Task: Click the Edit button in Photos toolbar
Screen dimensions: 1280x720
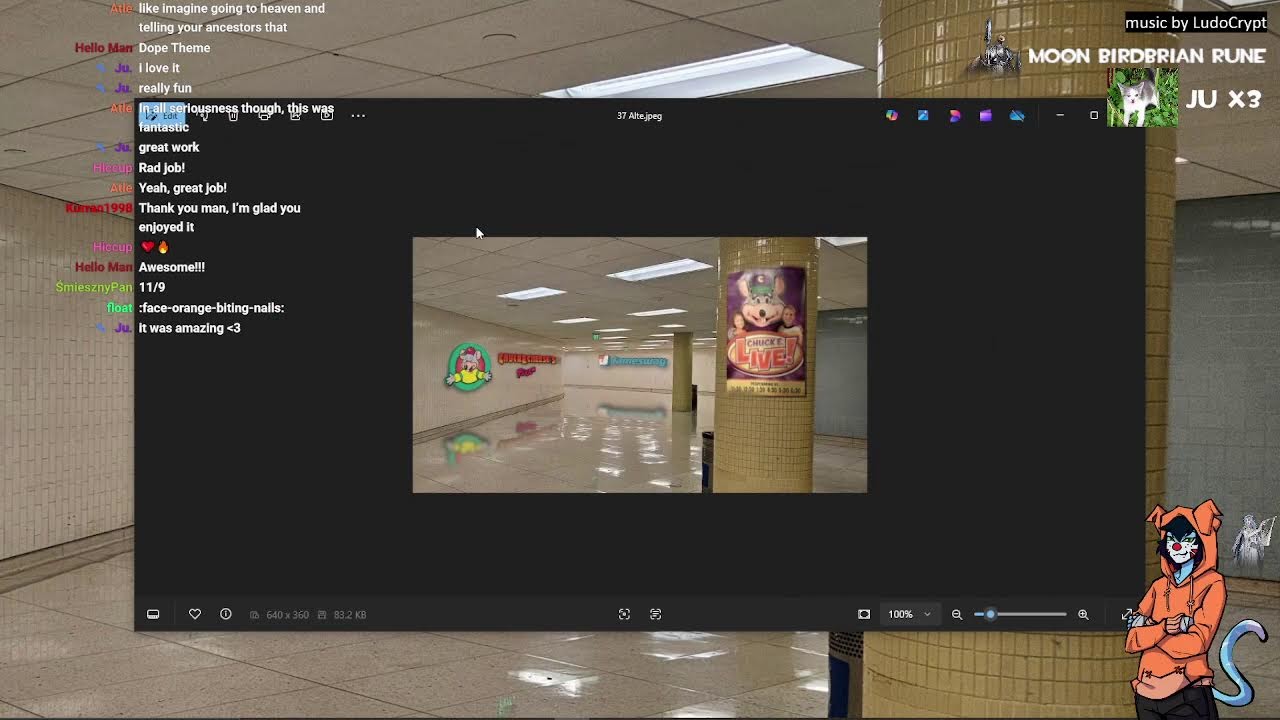Action: coord(163,115)
